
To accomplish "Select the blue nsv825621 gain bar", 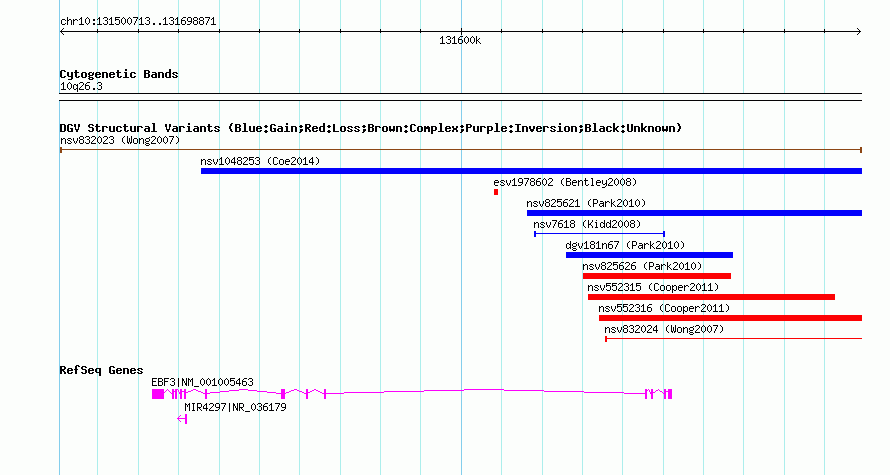I will tap(694, 213).
